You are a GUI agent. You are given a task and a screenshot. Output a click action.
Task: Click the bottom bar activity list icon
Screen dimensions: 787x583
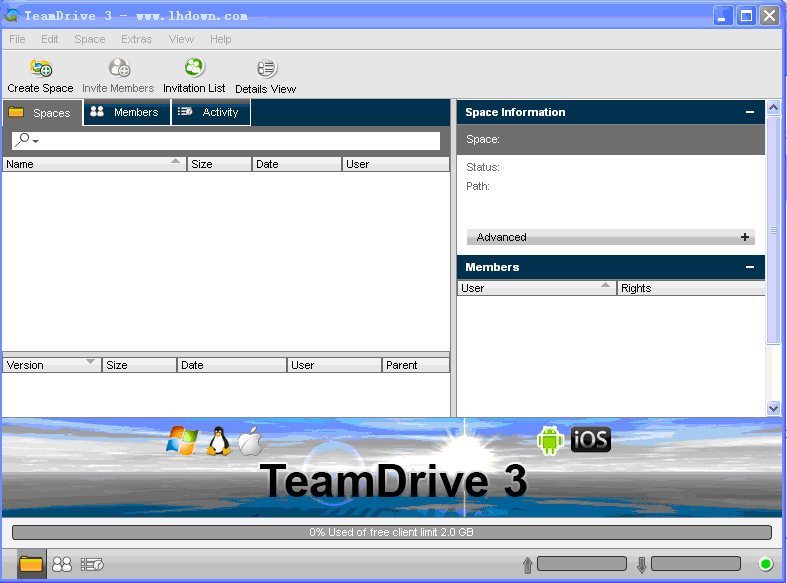[92, 564]
